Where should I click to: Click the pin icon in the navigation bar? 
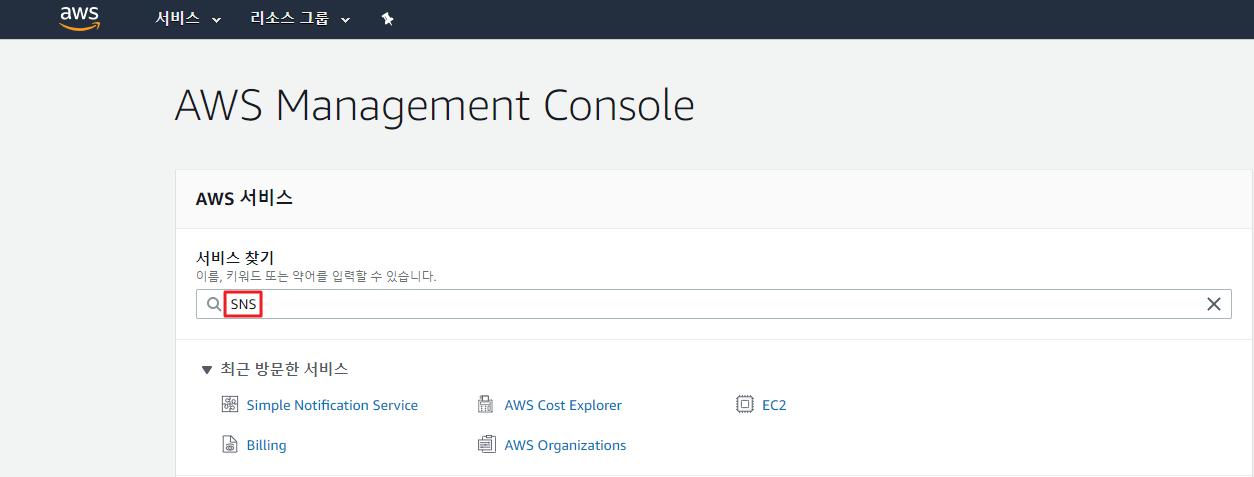tap(388, 19)
